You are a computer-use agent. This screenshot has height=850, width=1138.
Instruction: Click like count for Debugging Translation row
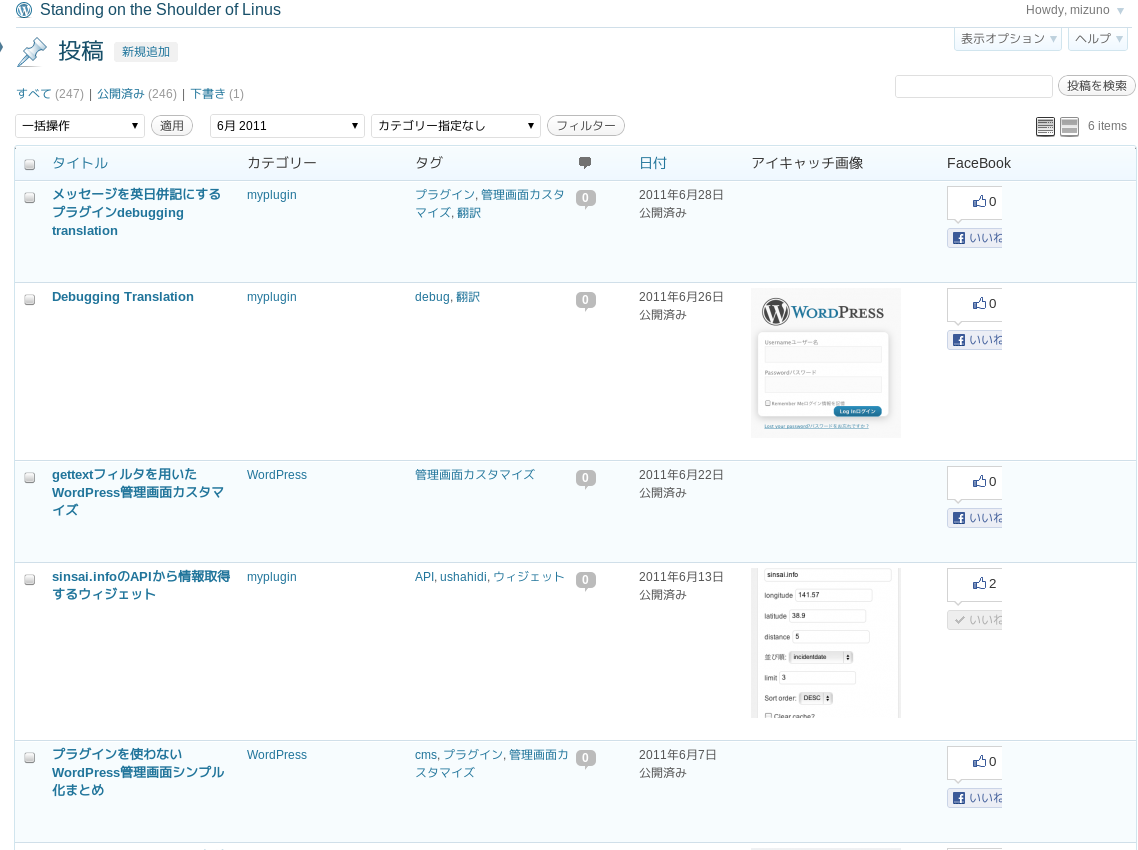[975, 304]
